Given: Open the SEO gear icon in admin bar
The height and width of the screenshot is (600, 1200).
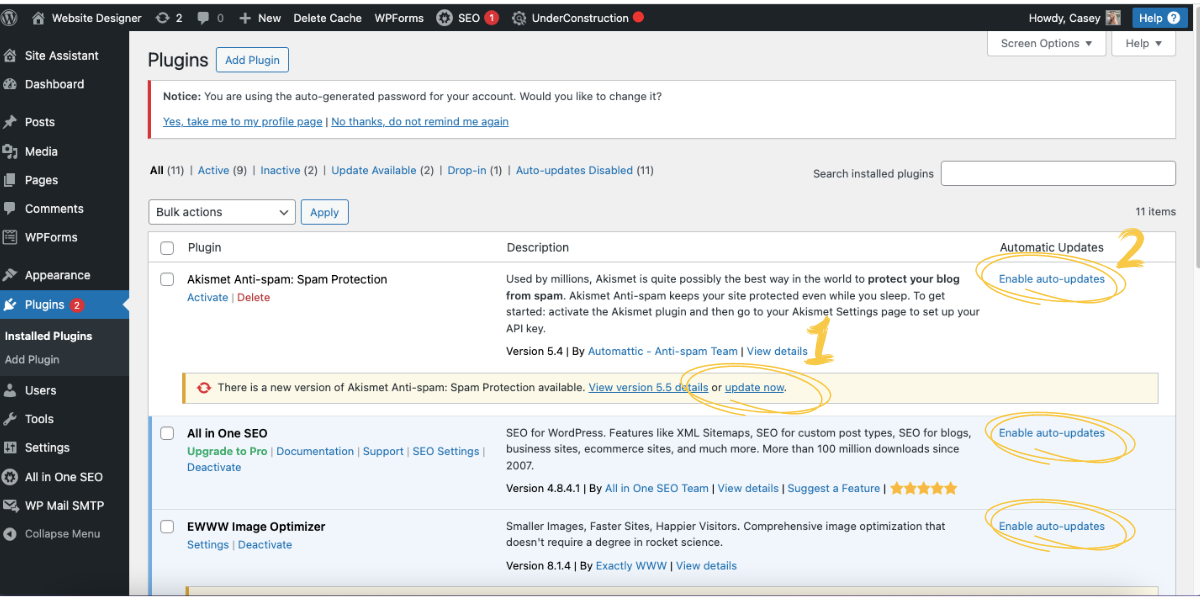Looking at the screenshot, I should [x=444, y=18].
